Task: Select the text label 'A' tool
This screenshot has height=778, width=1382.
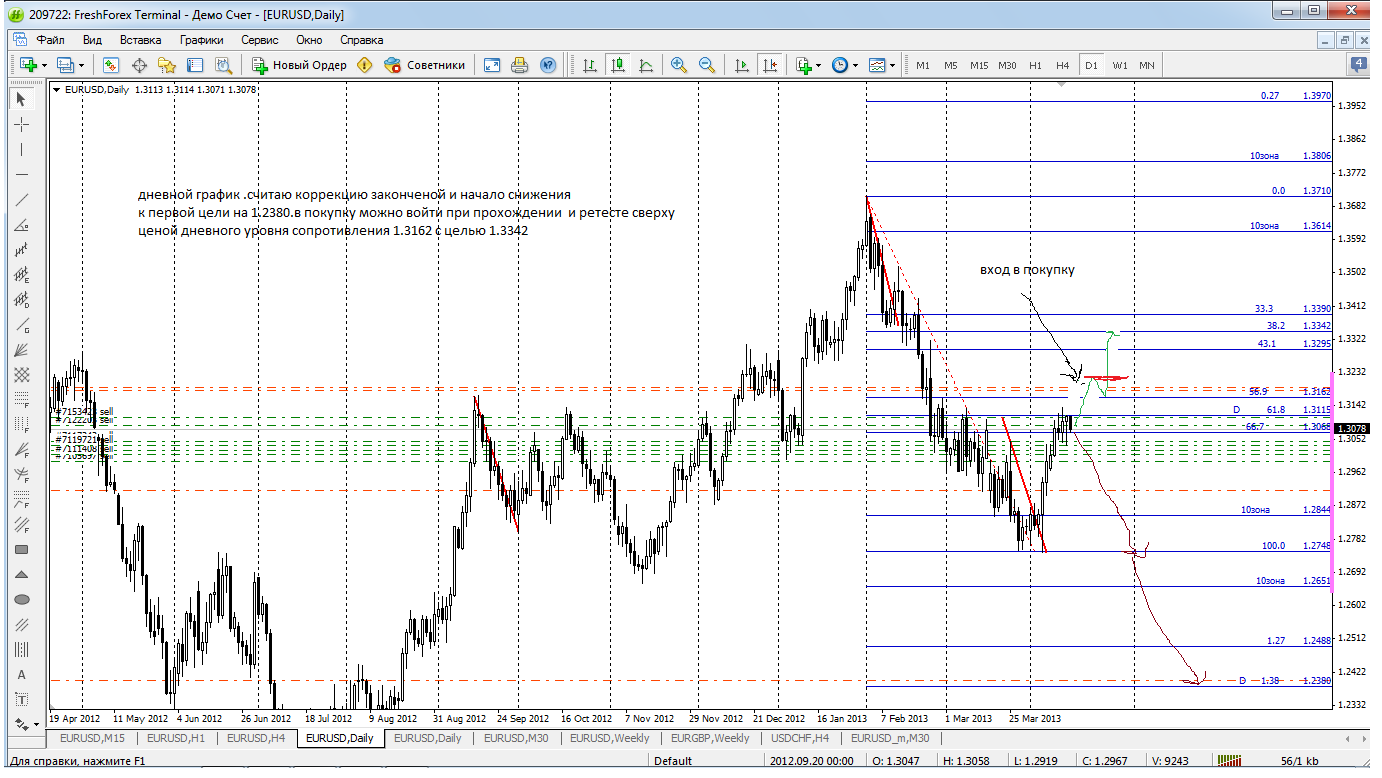Action: pos(22,675)
